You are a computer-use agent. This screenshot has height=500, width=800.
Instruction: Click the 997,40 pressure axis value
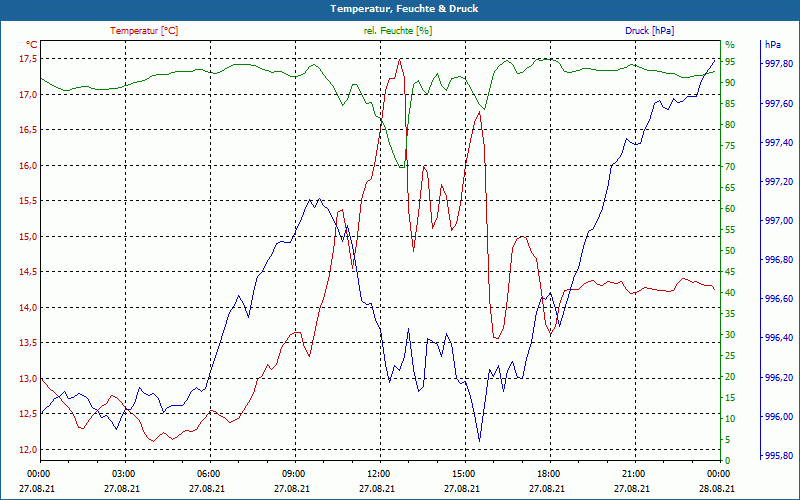pyautogui.click(x=779, y=142)
